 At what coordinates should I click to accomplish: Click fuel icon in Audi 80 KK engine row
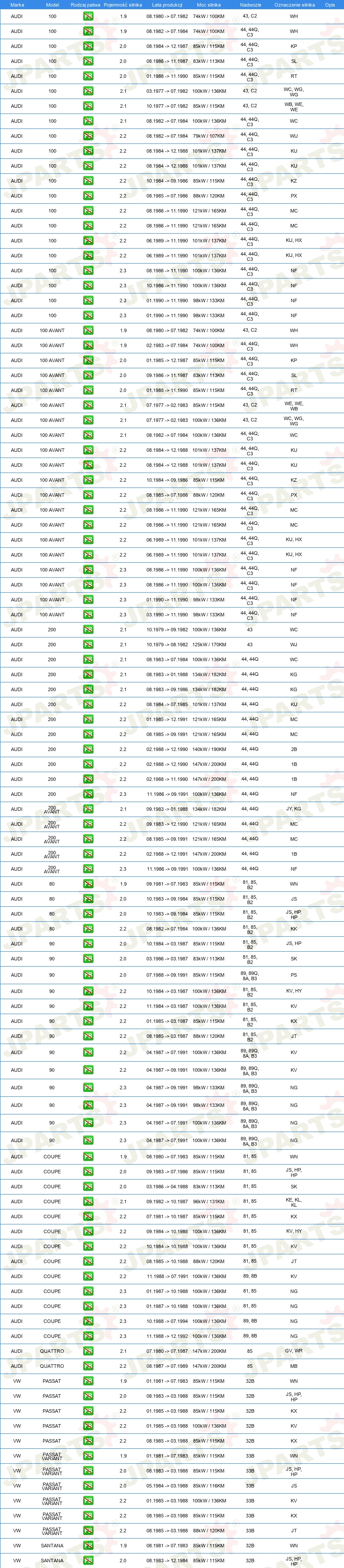tap(88, 929)
